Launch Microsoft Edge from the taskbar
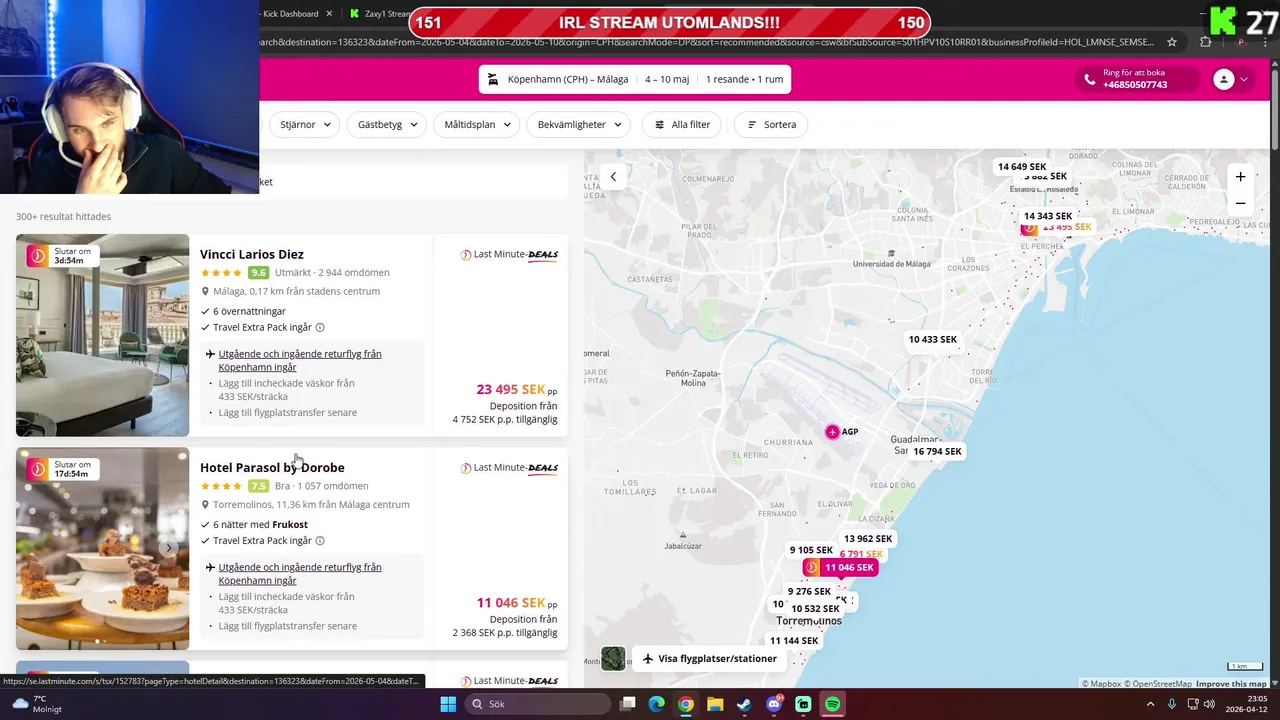The width and height of the screenshot is (1280, 720). pos(657,704)
